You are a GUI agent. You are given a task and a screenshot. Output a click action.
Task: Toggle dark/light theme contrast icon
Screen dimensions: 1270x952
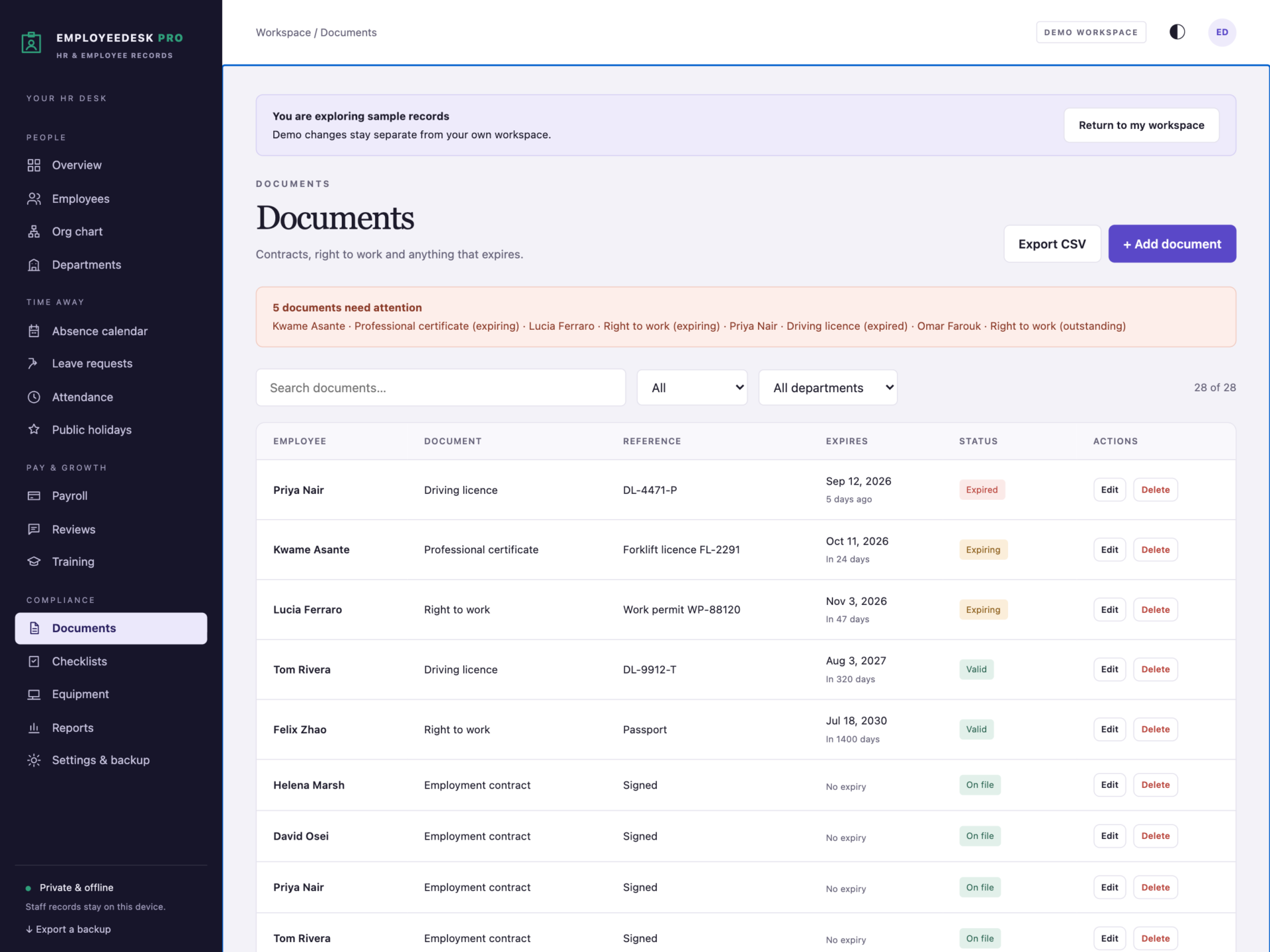(x=1177, y=32)
